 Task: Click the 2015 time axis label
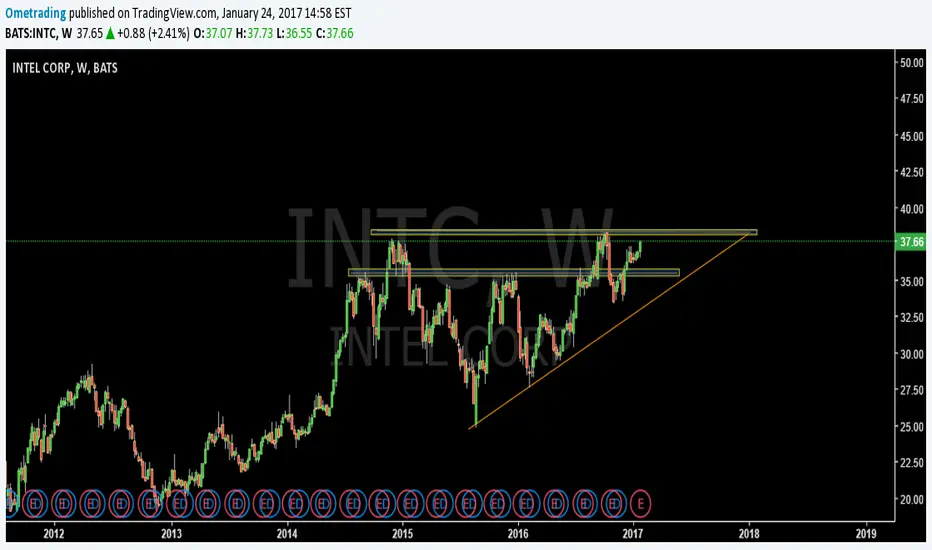[403, 533]
